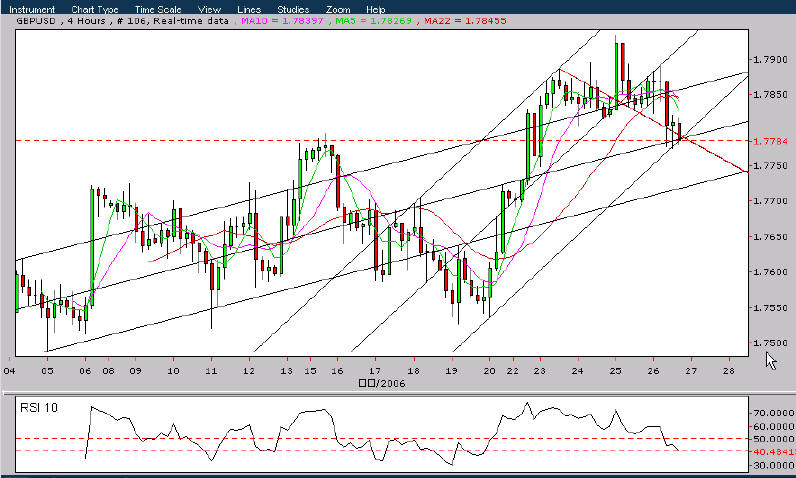Click the RSI 50.0000 level label

[x=773, y=439]
